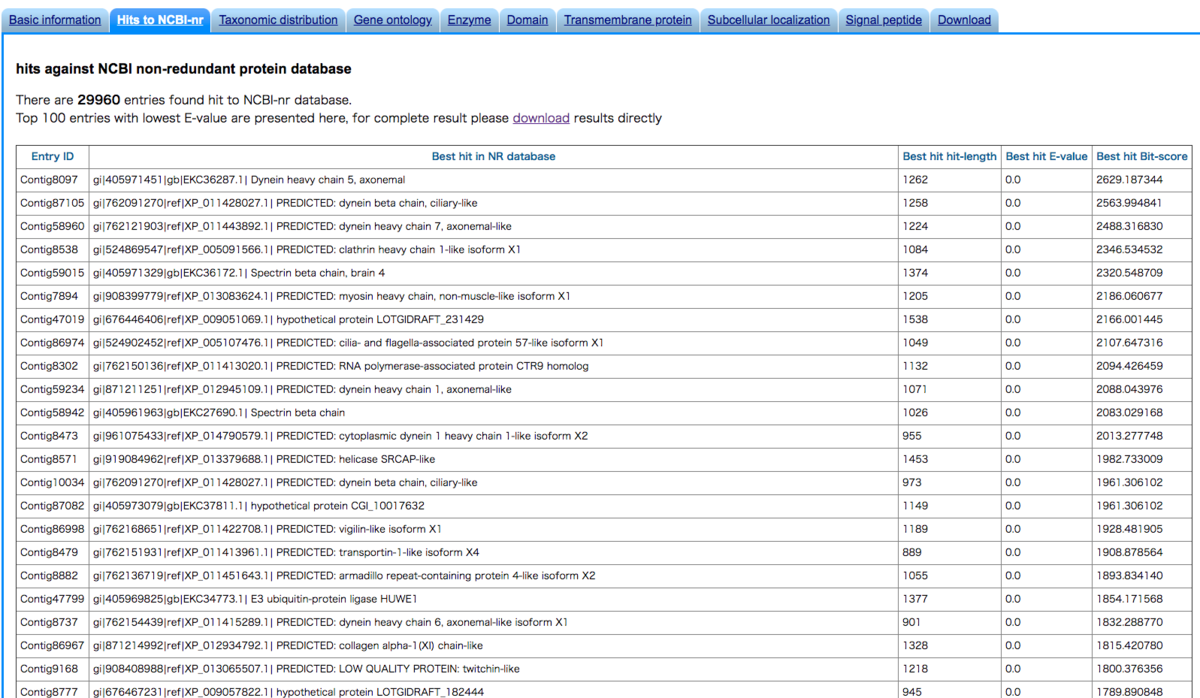This screenshot has width=1200, height=698.
Task: Switch to the Basic information tab
Action: pyautogui.click(x=55, y=20)
